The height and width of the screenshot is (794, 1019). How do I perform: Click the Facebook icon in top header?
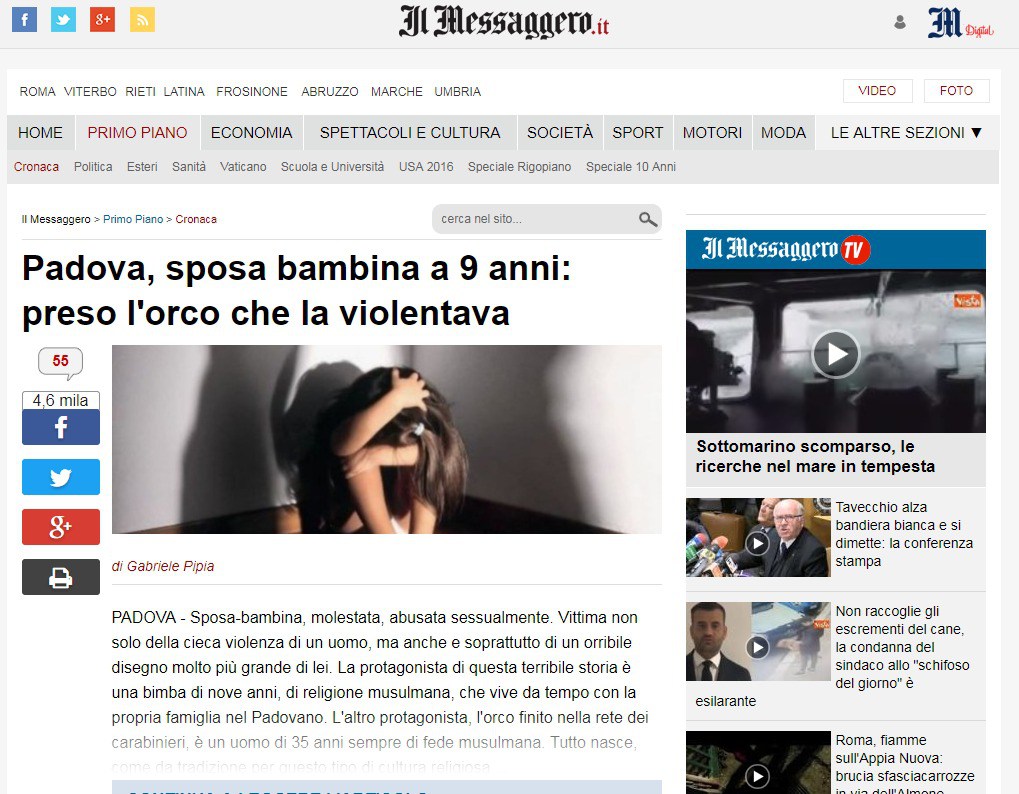(24, 19)
